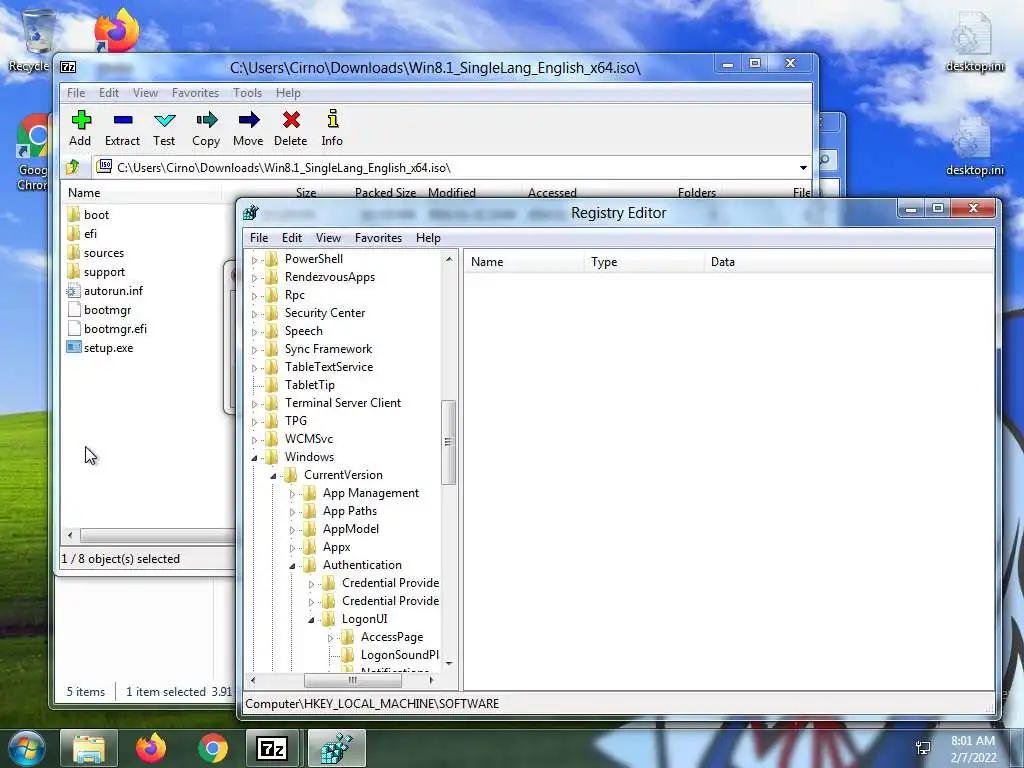Viewport: 1024px width, 768px height.
Task: Click the Registry Editor title bar icon
Action: pyautogui.click(x=251, y=212)
